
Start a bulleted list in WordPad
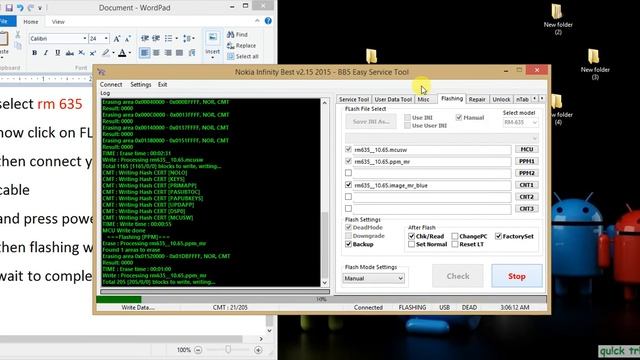[169, 38]
